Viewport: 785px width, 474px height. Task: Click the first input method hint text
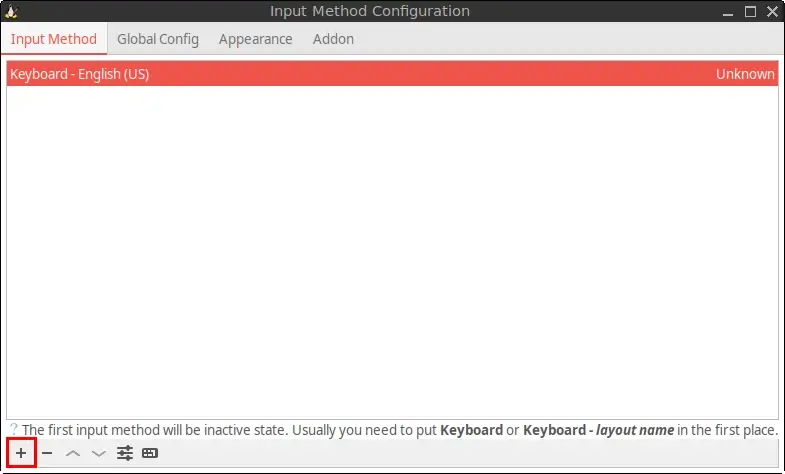click(400, 430)
